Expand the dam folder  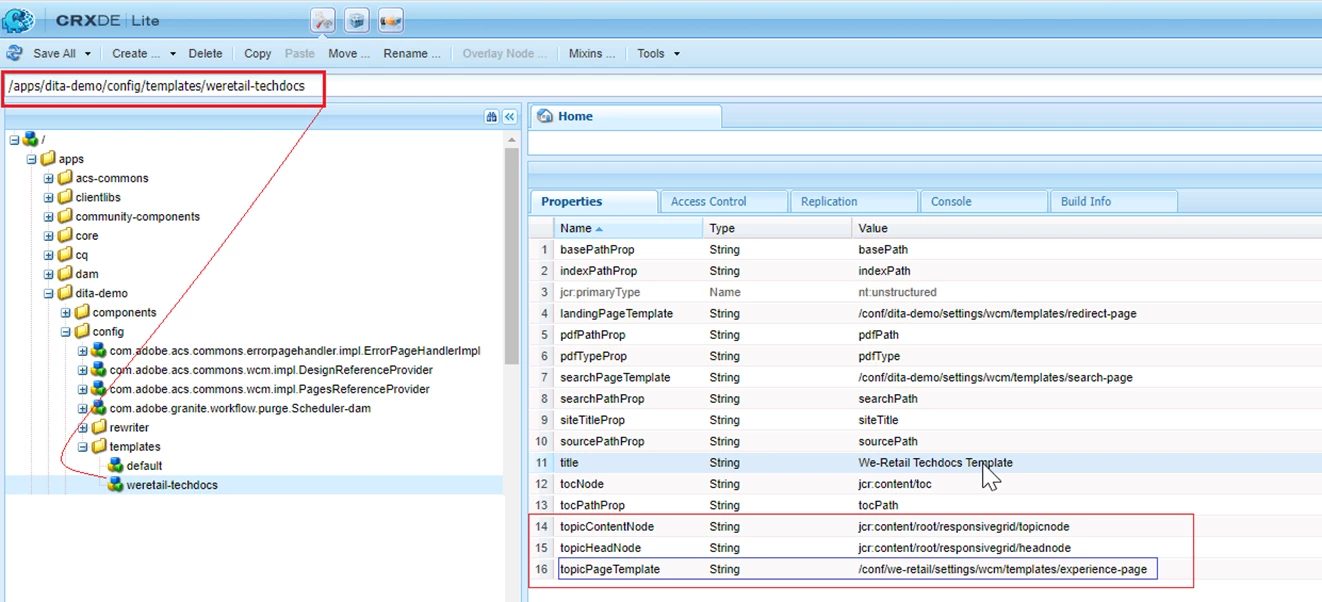pos(48,273)
